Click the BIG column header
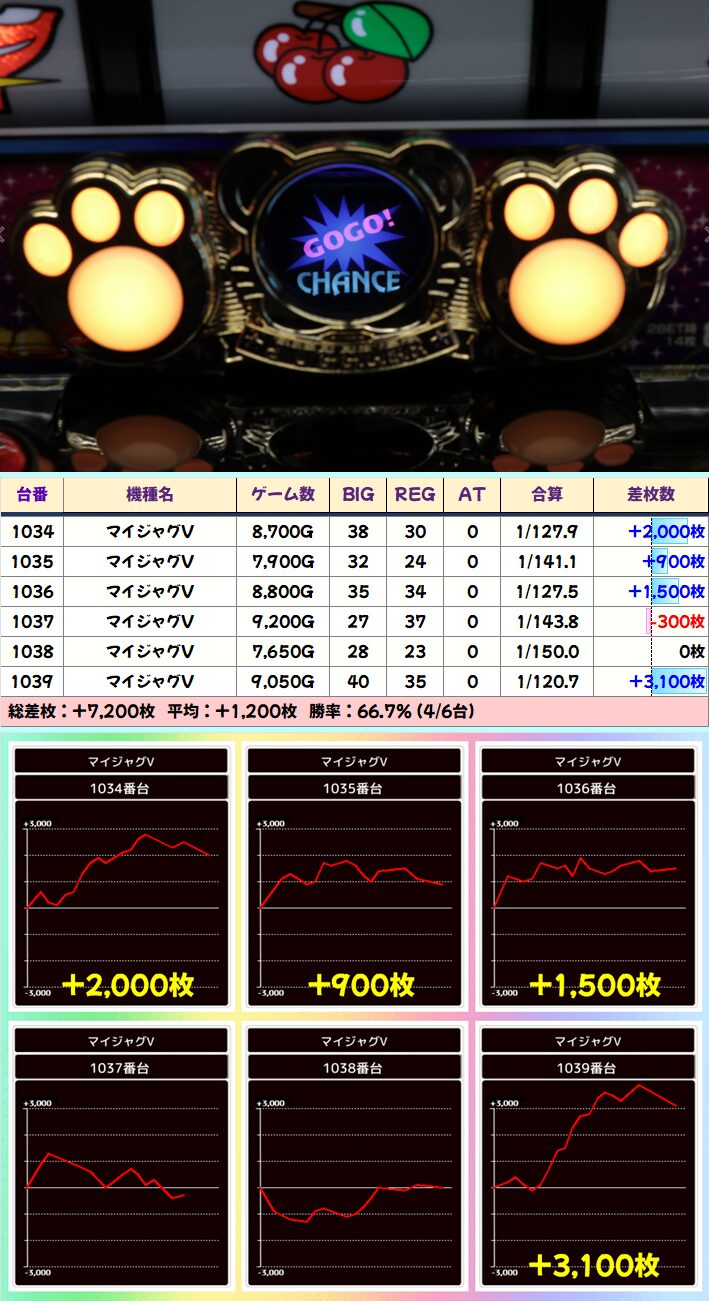This screenshot has width=709, height=1301. coord(358,495)
